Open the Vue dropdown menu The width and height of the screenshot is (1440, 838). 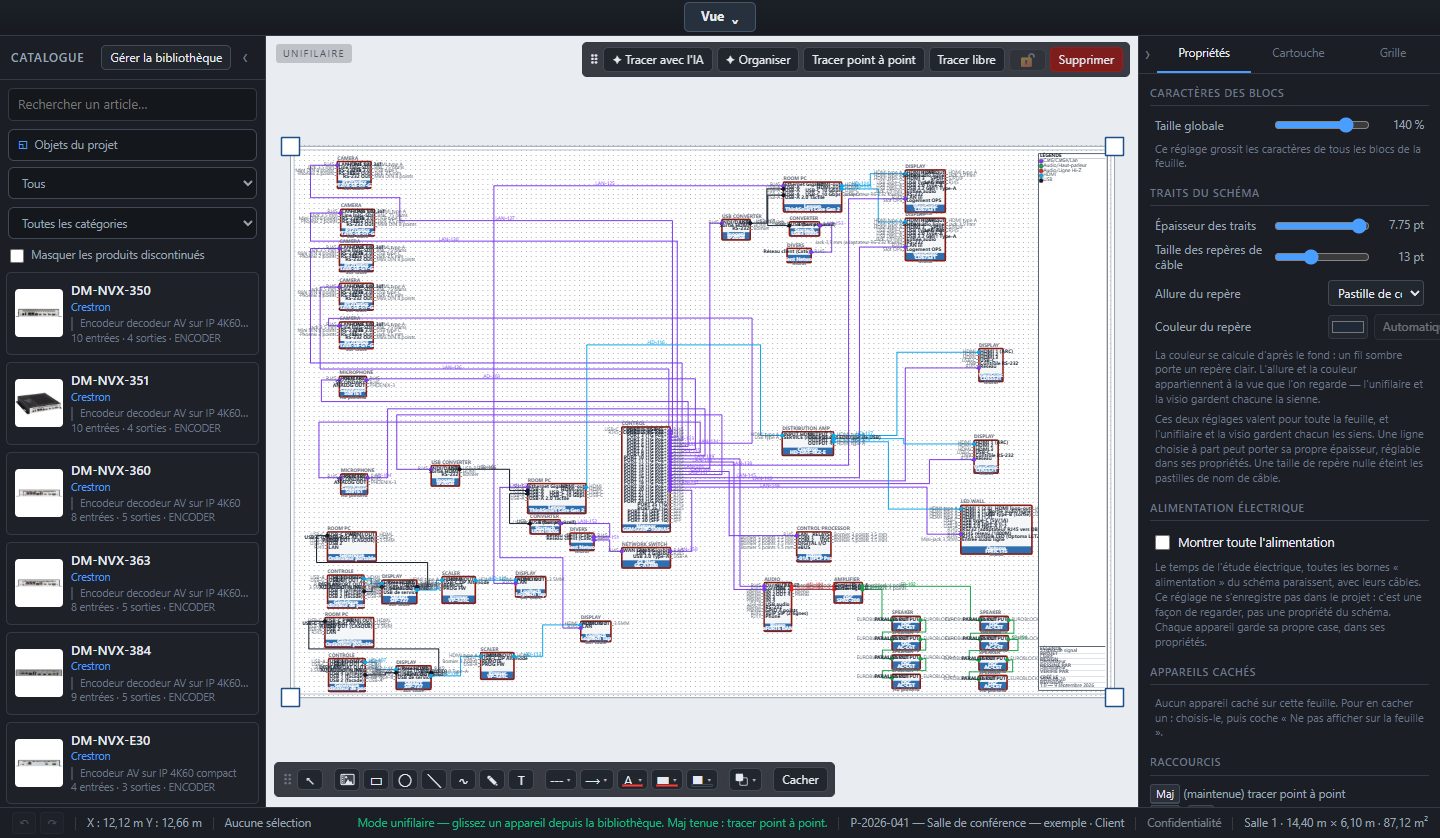pos(719,17)
